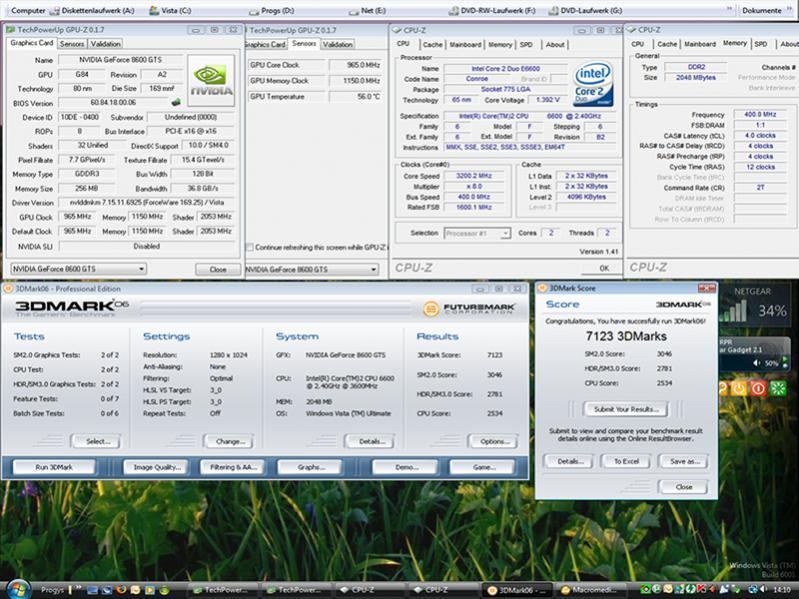Click the Core Speed value 3200.2 MHz

(x=474, y=176)
